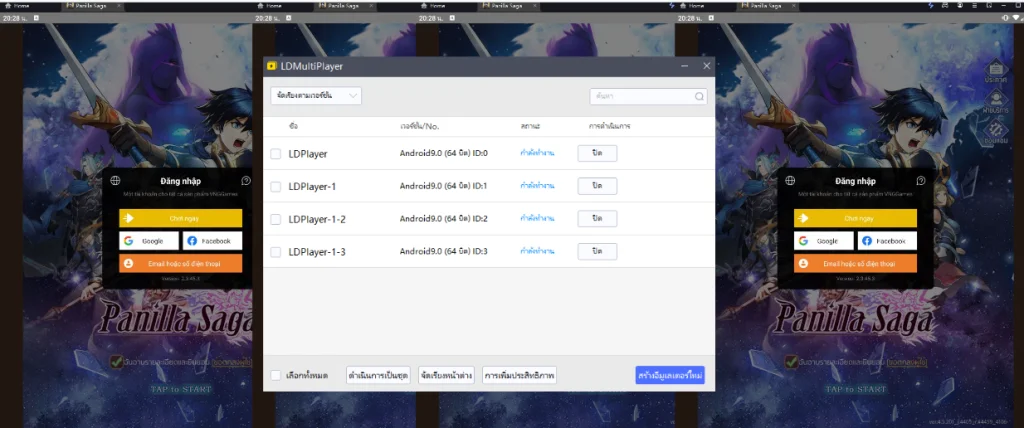The width and height of the screenshot is (1024, 428).
Task: Toggle terms agreement checkbox in rightmost emulator
Action: pyautogui.click(x=791, y=361)
